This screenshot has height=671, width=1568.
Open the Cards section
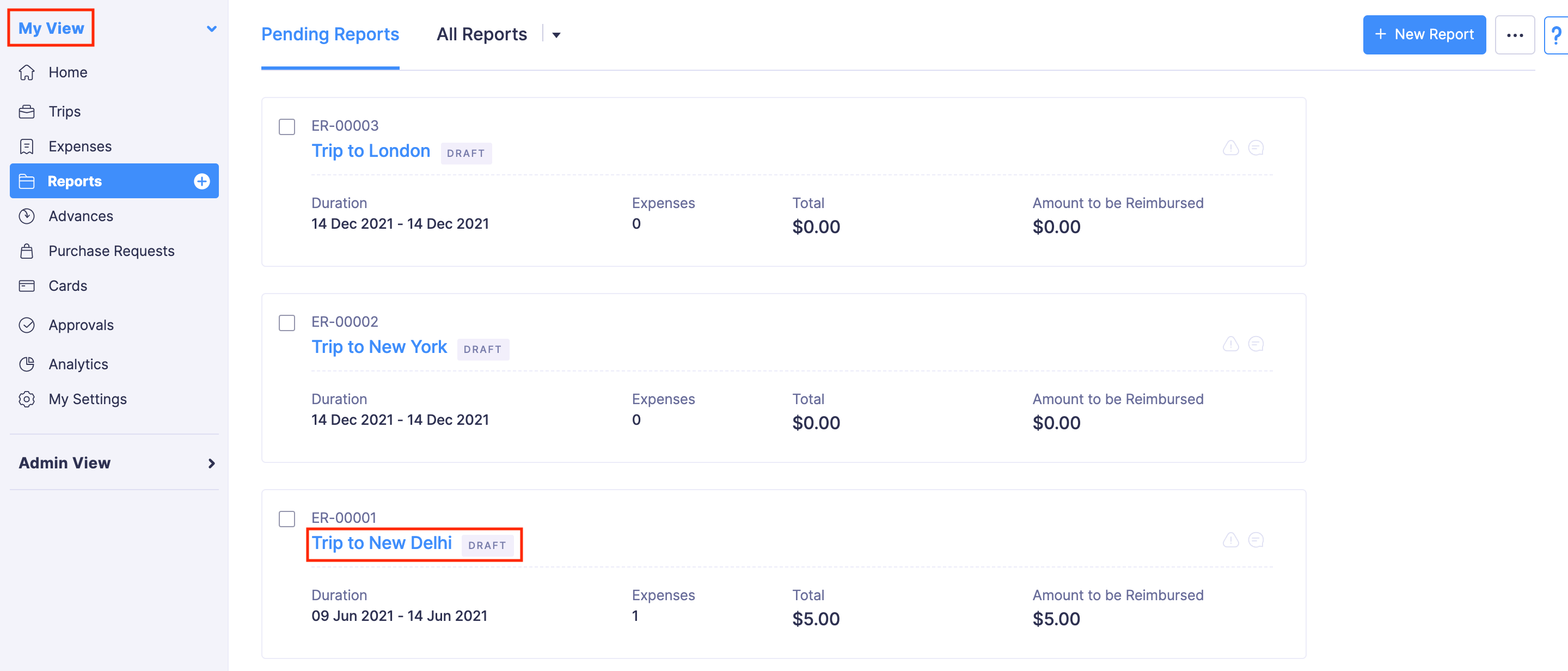click(x=67, y=285)
